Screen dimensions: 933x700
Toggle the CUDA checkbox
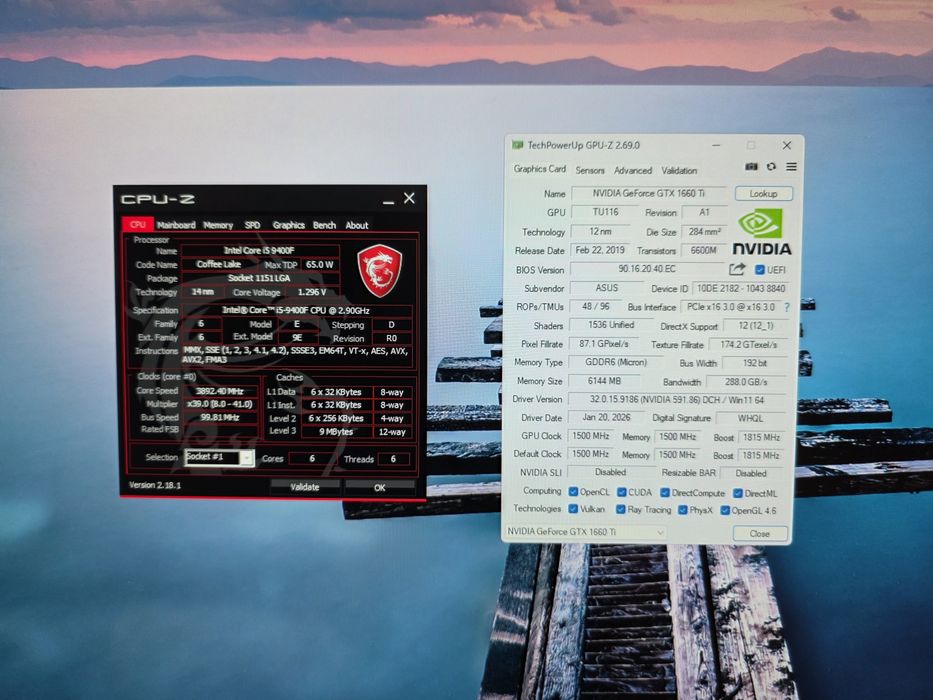pyautogui.click(x=621, y=492)
